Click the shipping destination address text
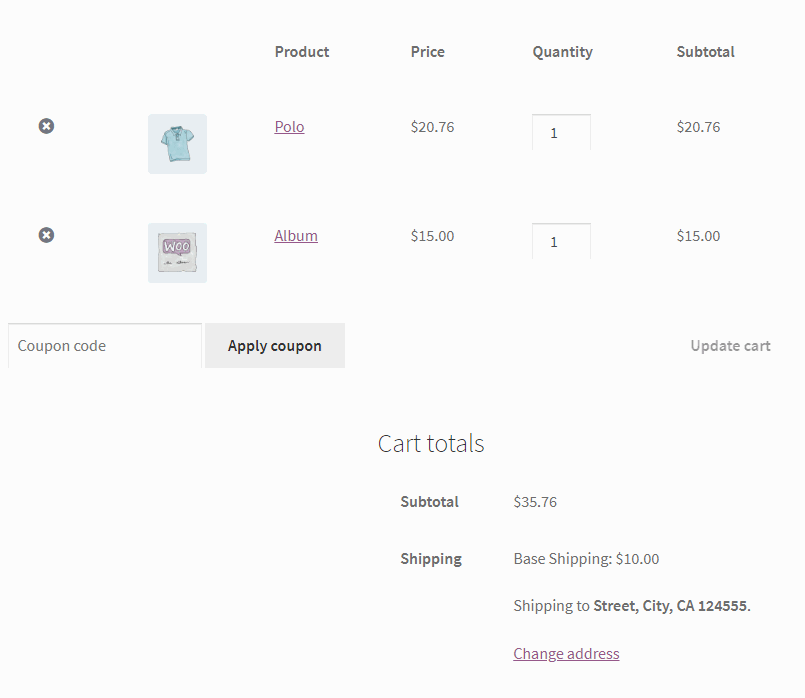This screenshot has height=698, width=805. pyautogui.click(x=632, y=605)
